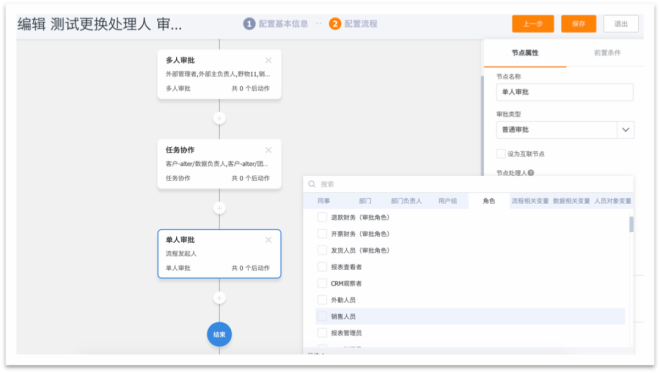Click the help icon next to 节点处理人
Image resolution: width=660 pixels, height=373 pixels.
(531, 173)
